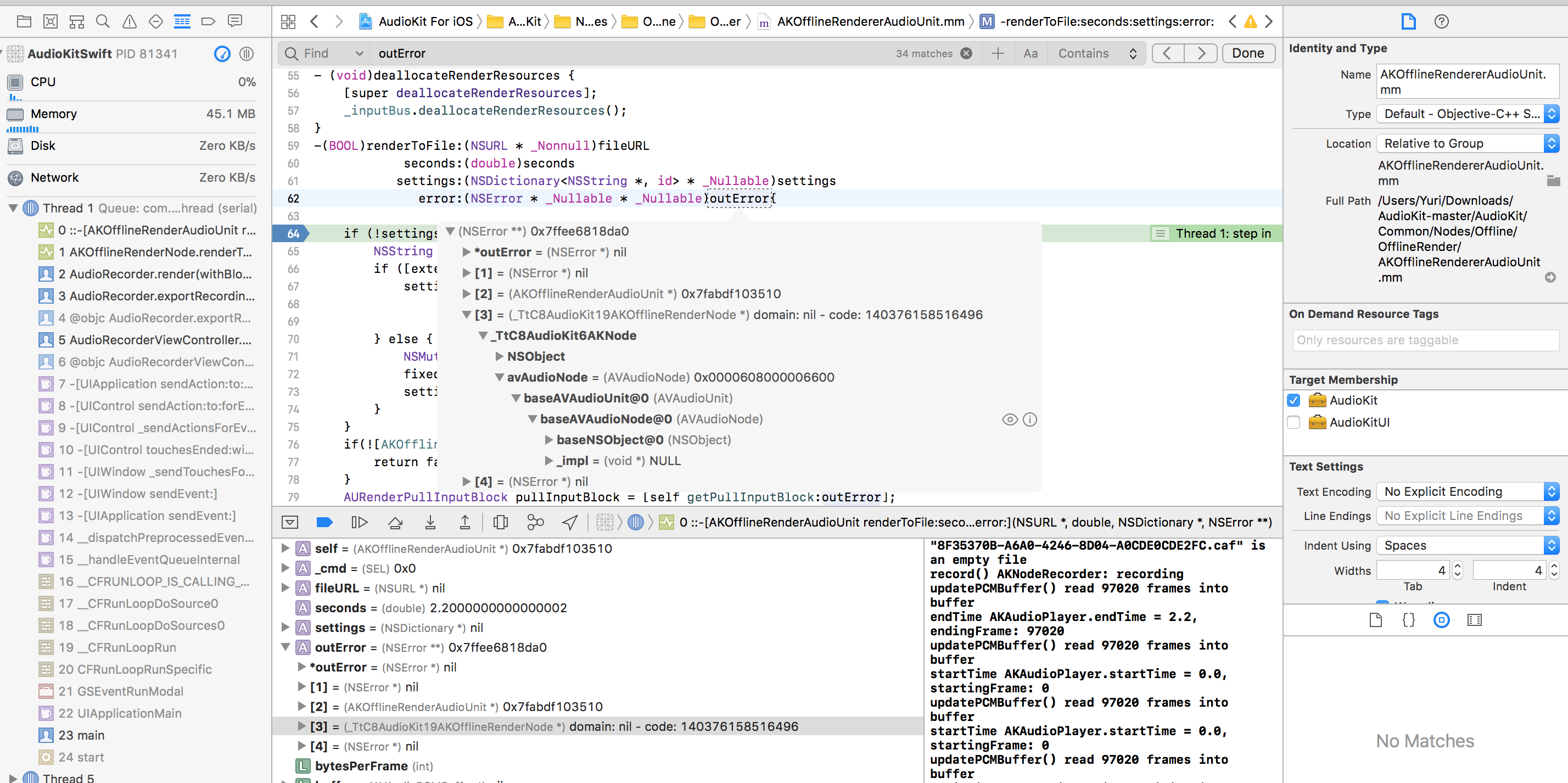1568x783 pixels.
Task: Go to next find match
Action: 1200,54
